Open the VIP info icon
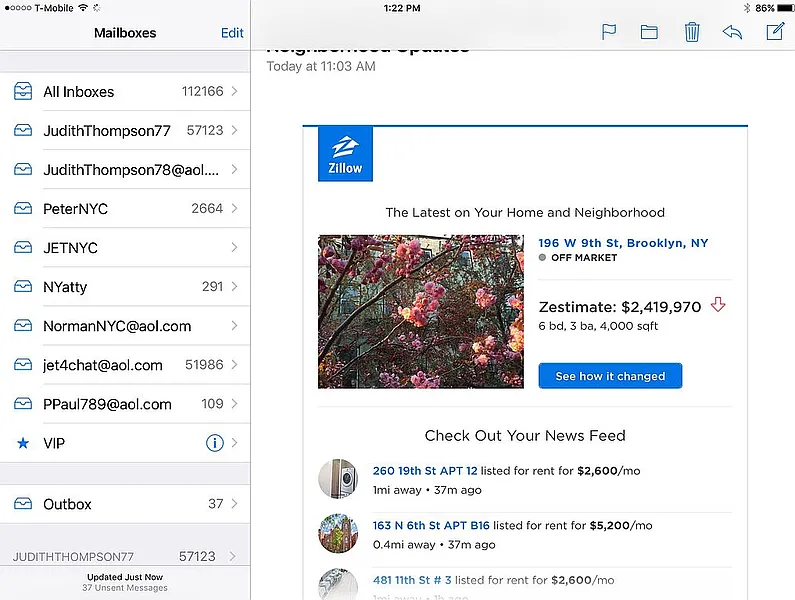The height and width of the screenshot is (600, 795). 214,443
